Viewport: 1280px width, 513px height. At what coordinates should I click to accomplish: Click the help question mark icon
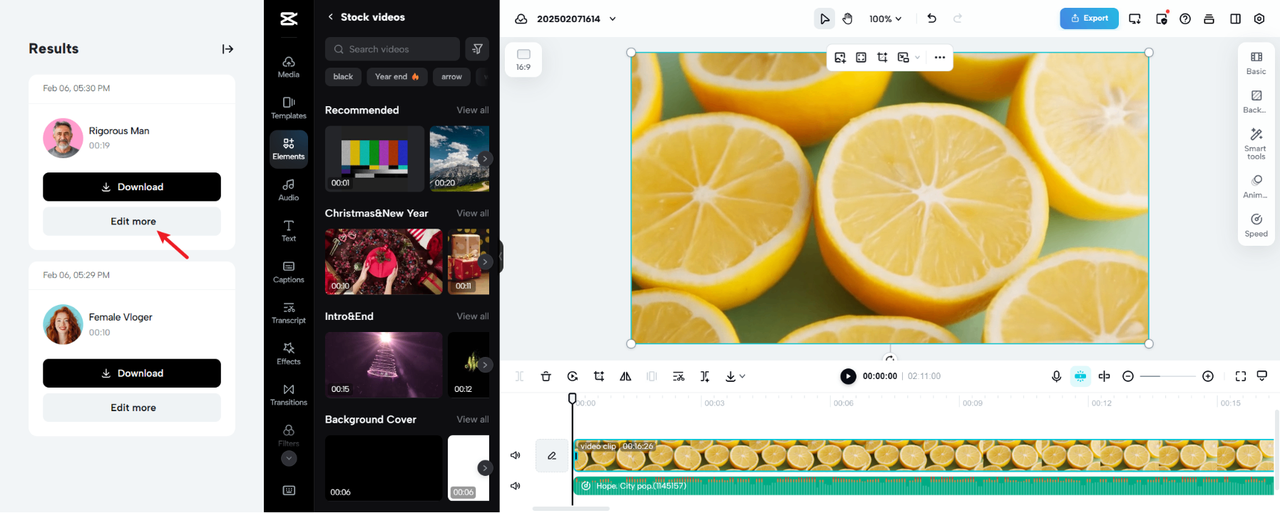1185,18
